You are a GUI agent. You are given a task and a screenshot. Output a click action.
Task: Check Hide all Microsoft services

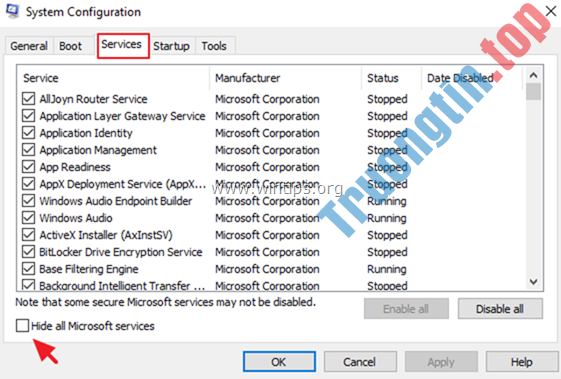click(x=23, y=326)
